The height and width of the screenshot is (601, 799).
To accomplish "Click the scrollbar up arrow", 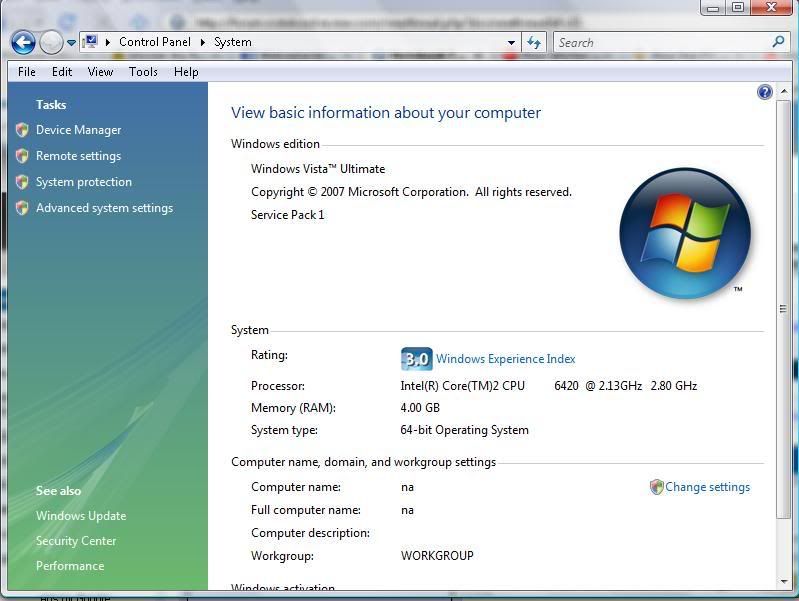I will tap(784, 91).
